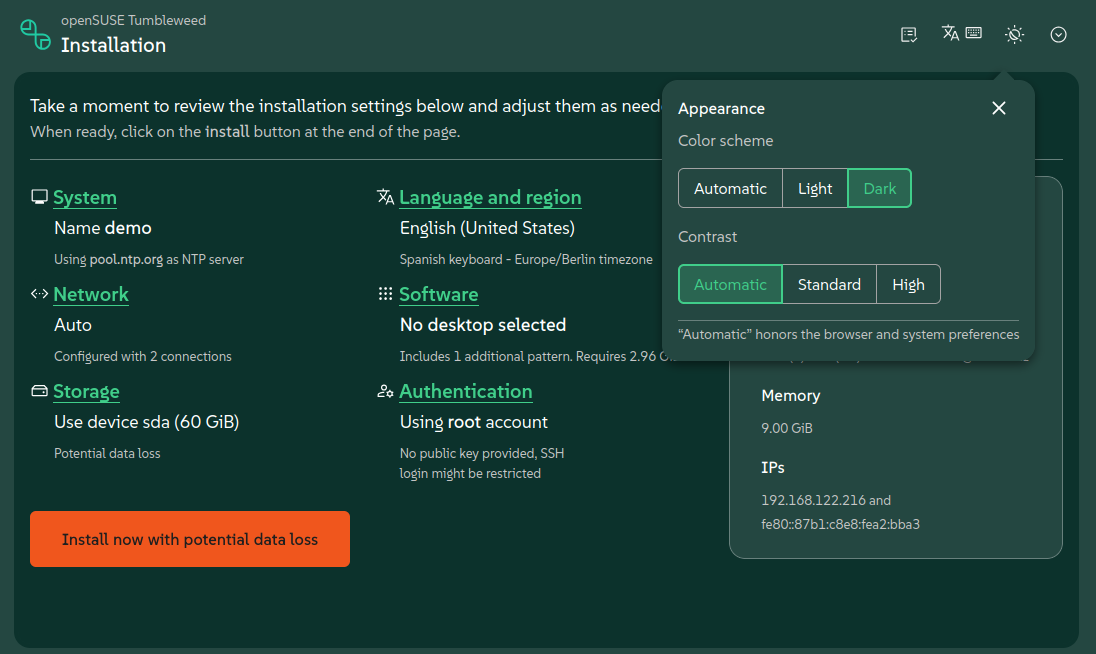Screen dimensions: 1096x654
Task: Close the Appearance popup
Action: pyautogui.click(x=999, y=108)
